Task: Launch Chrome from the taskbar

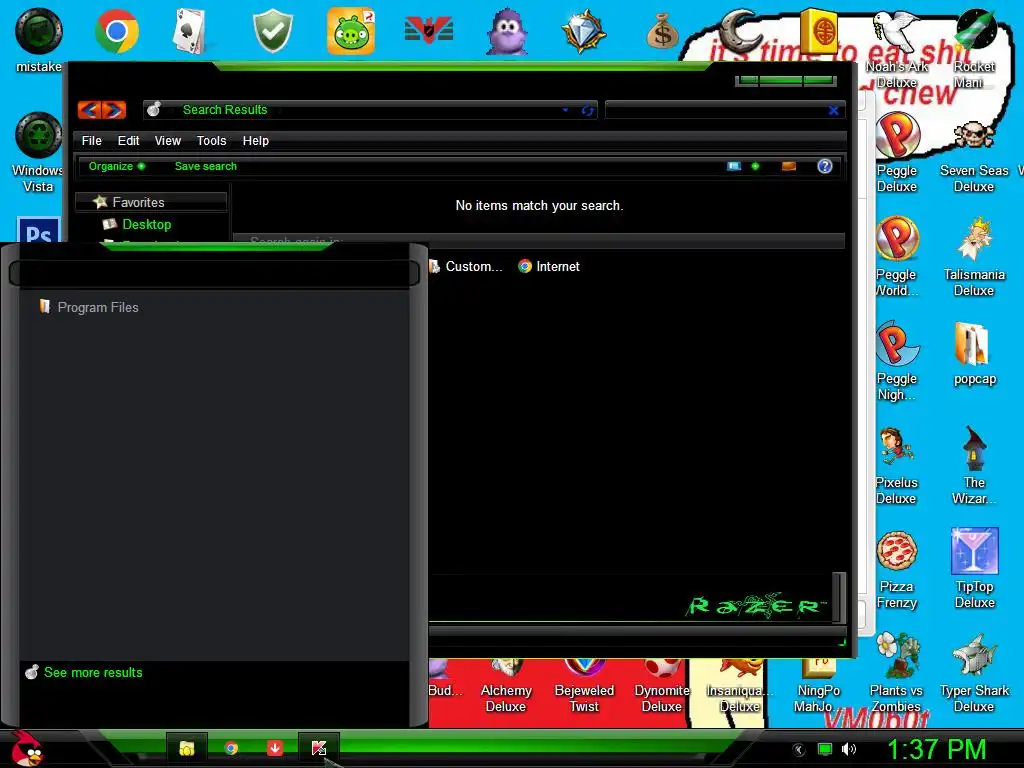Action: click(231, 748)
